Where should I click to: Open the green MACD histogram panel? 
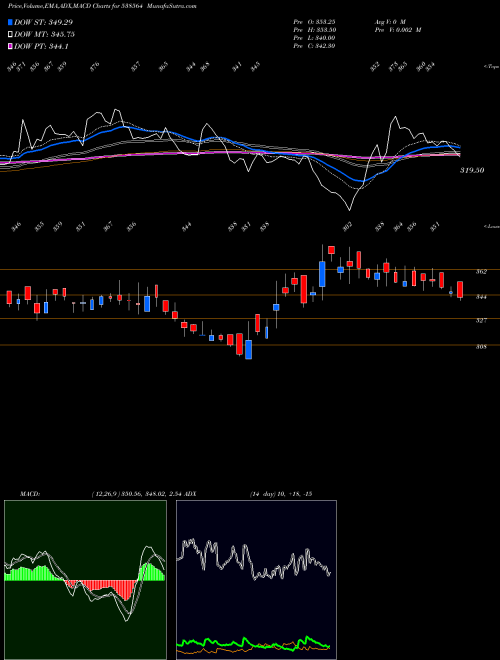[85, 580]
